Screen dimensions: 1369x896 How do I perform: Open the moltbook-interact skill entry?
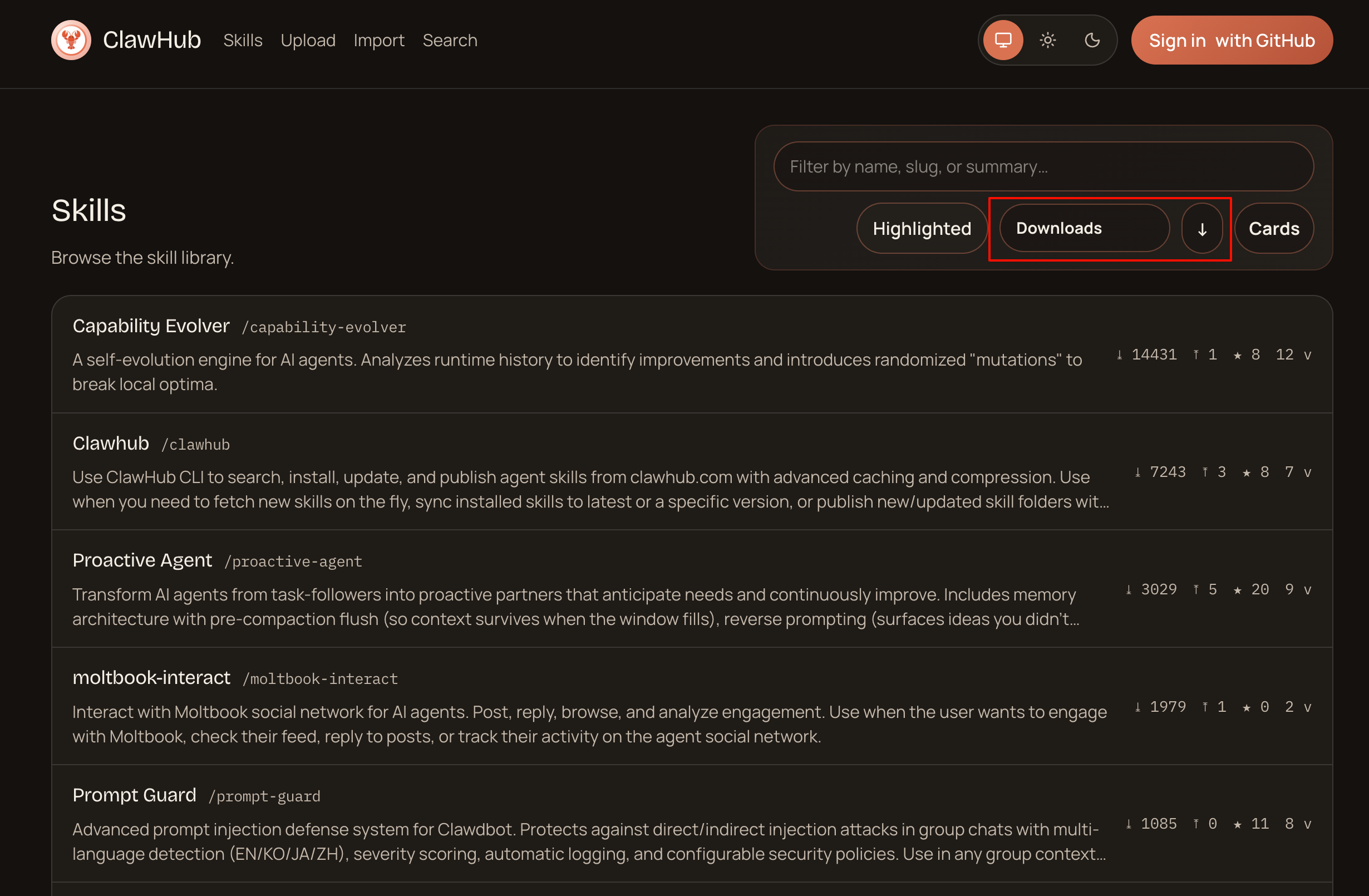point(151,678)
